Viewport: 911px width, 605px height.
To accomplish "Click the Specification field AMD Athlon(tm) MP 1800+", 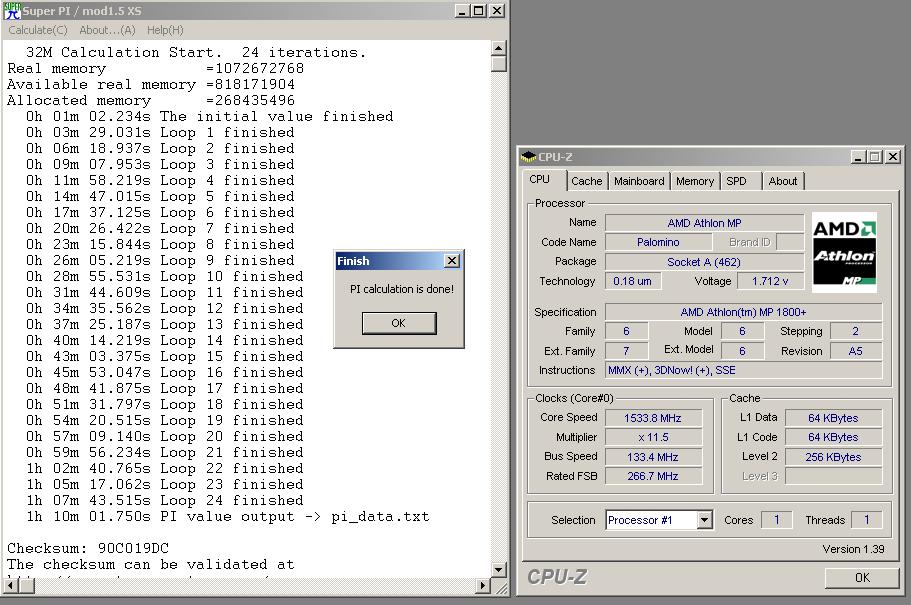I will [743, 312].
